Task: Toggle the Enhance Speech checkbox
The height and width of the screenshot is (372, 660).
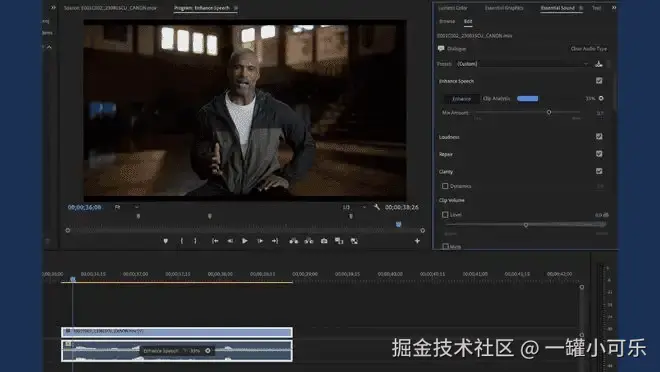Action: click(x=599, y=80)
